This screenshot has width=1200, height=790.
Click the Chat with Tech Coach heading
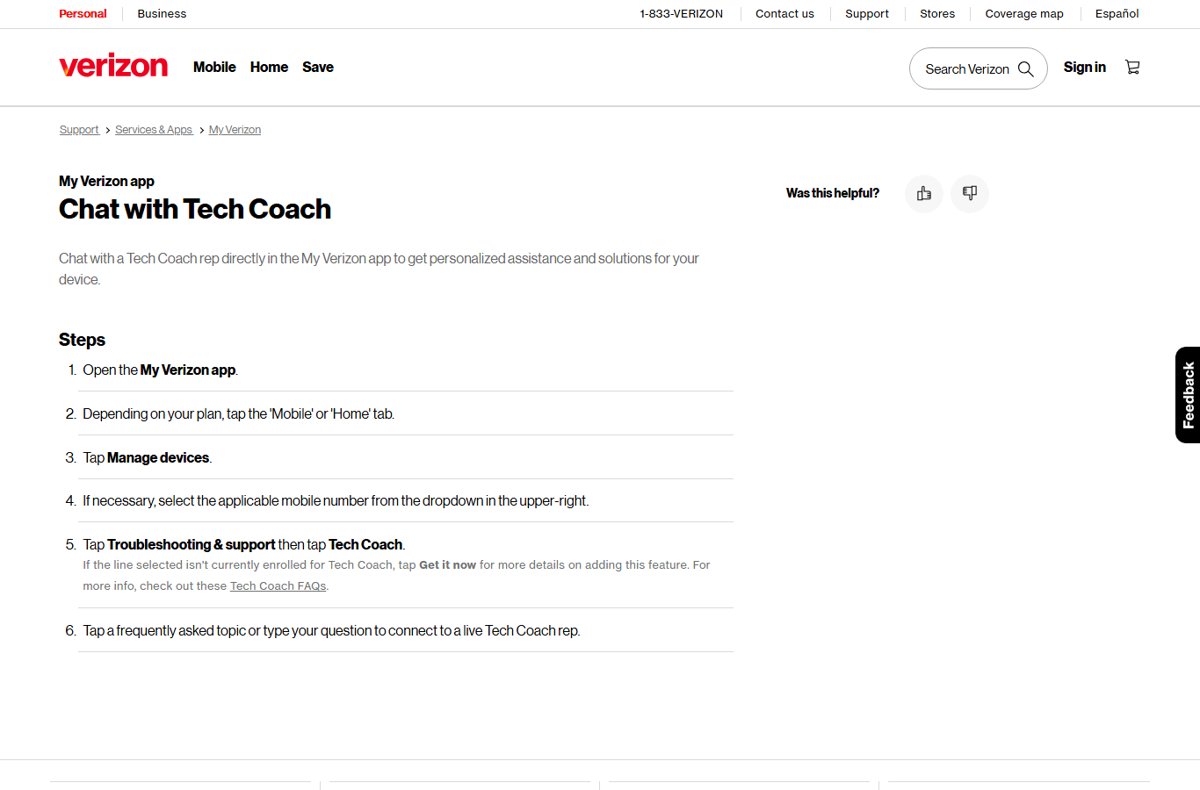point(195,209)
